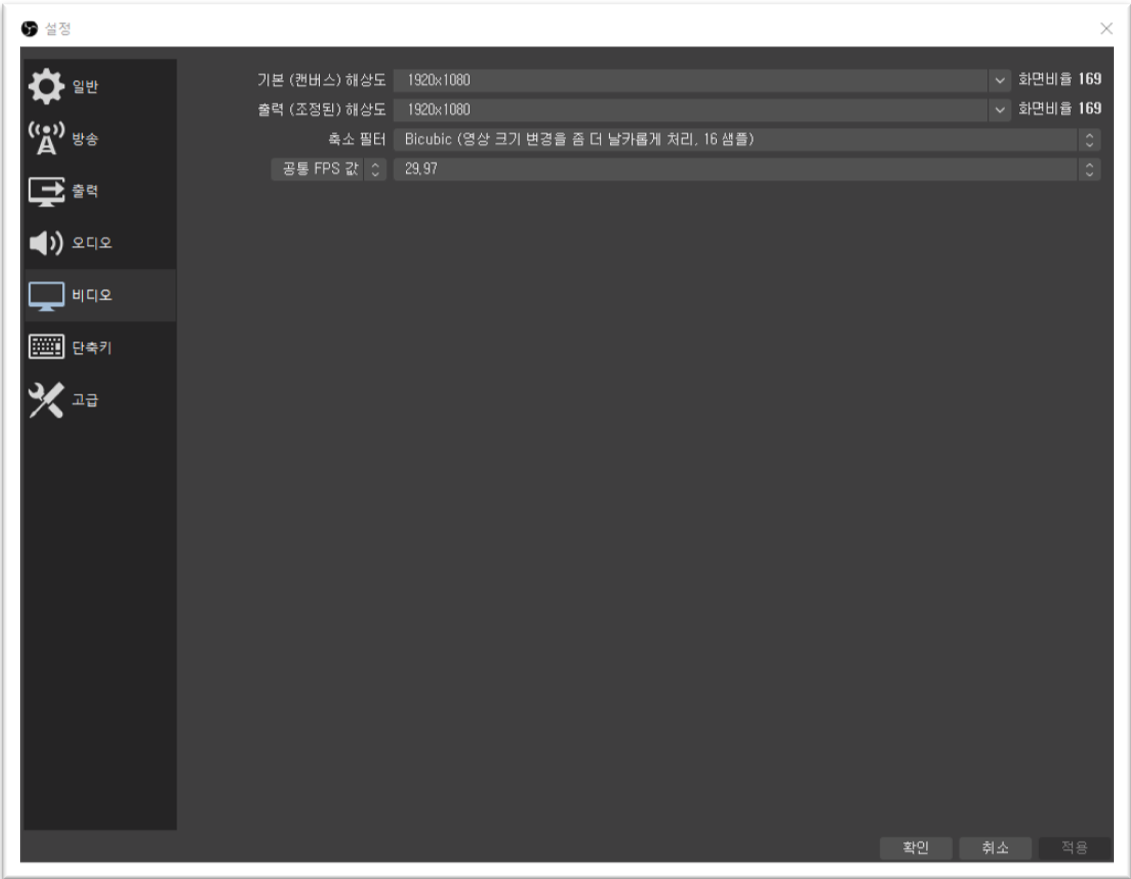Screen dimensions: 1131x879
Task: Select the 고급 tools icon
Action: [46, 399]
